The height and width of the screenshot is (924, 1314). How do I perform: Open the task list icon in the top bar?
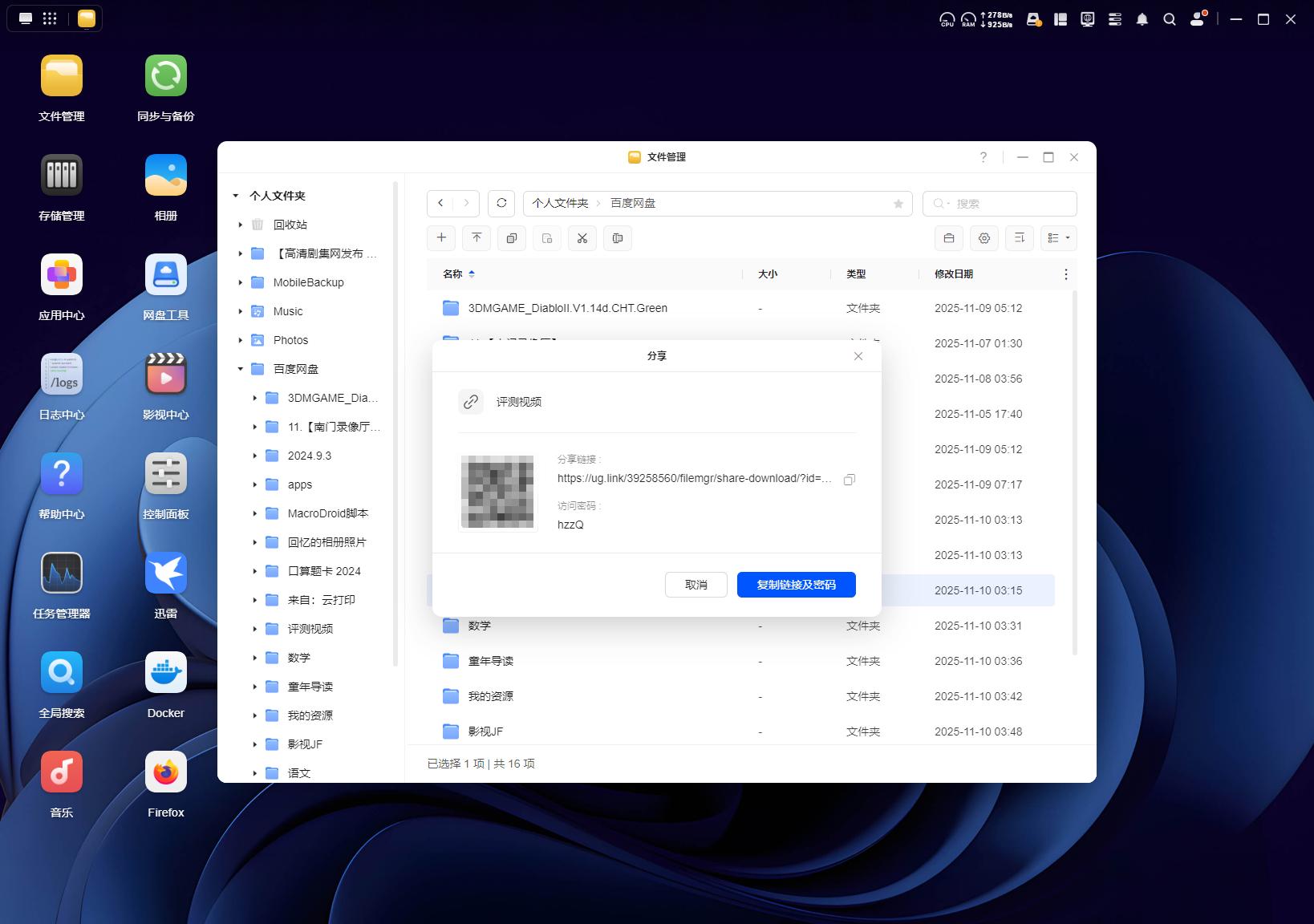(1115, 19)
